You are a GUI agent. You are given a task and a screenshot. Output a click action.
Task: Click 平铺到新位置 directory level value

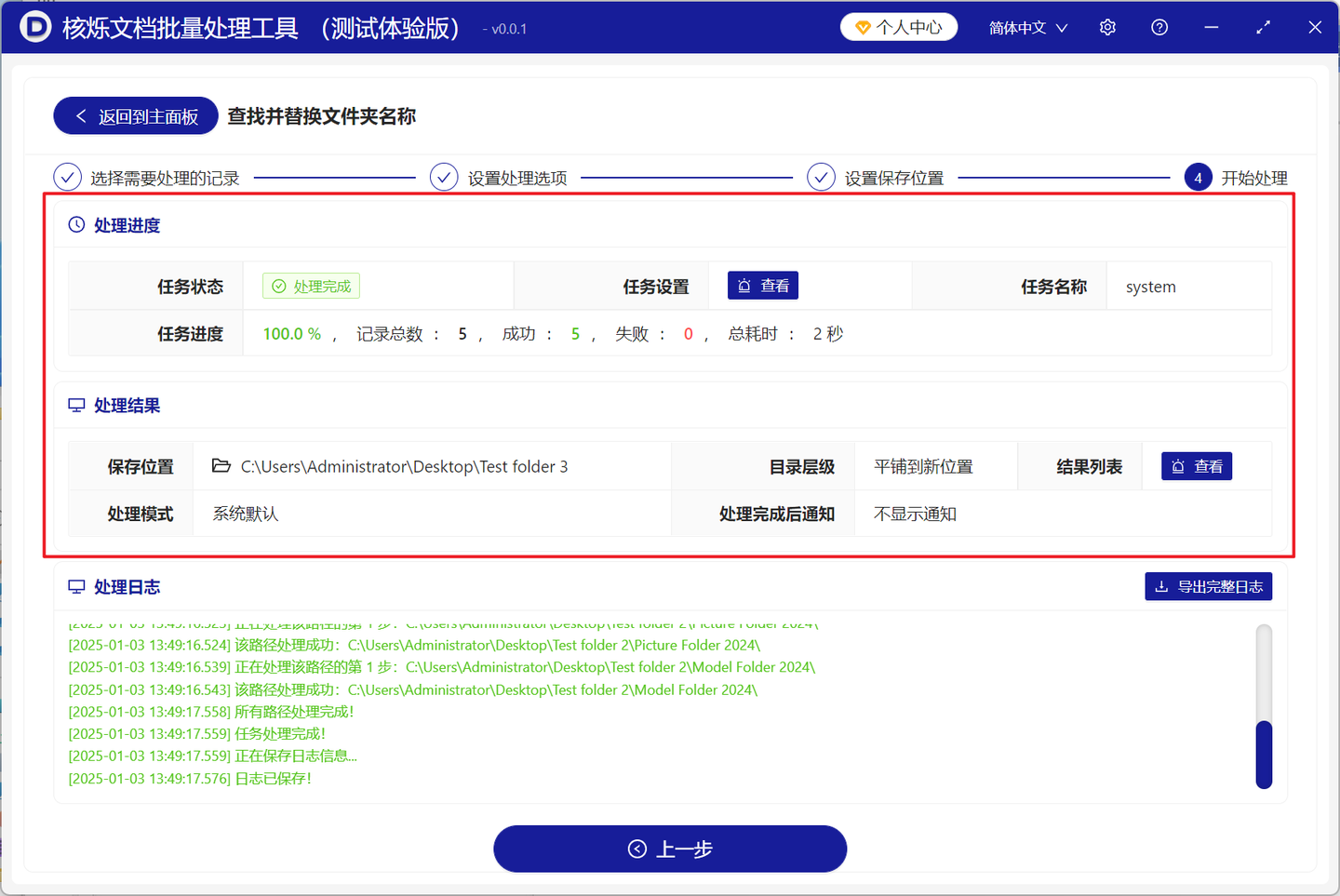point(923,466)
